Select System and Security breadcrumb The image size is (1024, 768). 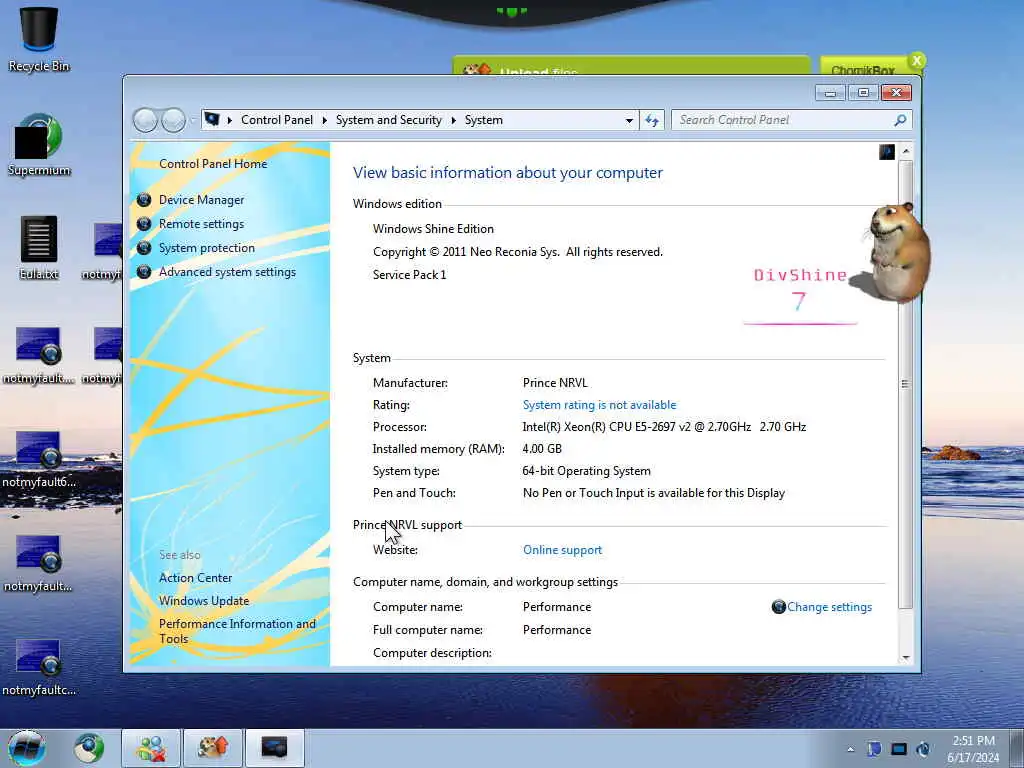tap(389, 120)
